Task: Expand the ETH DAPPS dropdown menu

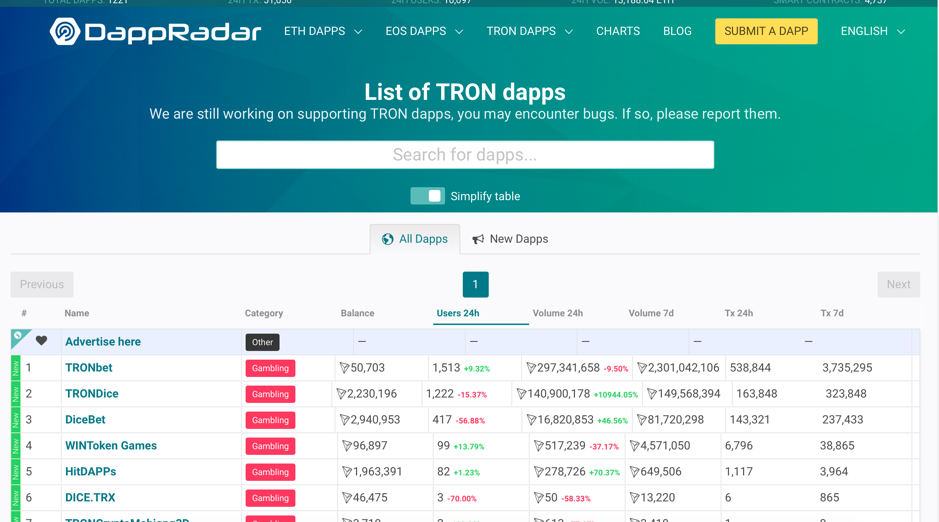Action: point(323,31)
